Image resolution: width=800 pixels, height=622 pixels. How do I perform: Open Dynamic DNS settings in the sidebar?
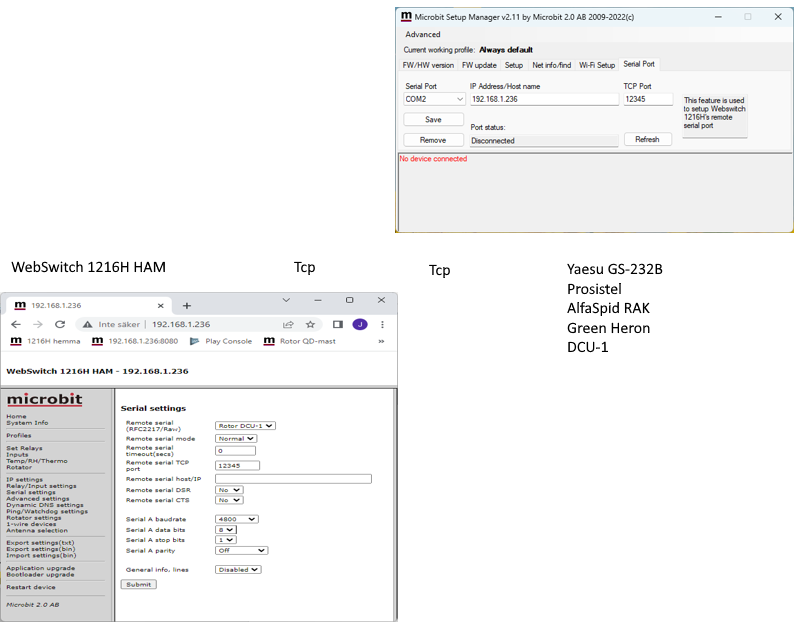pos(45,505)
